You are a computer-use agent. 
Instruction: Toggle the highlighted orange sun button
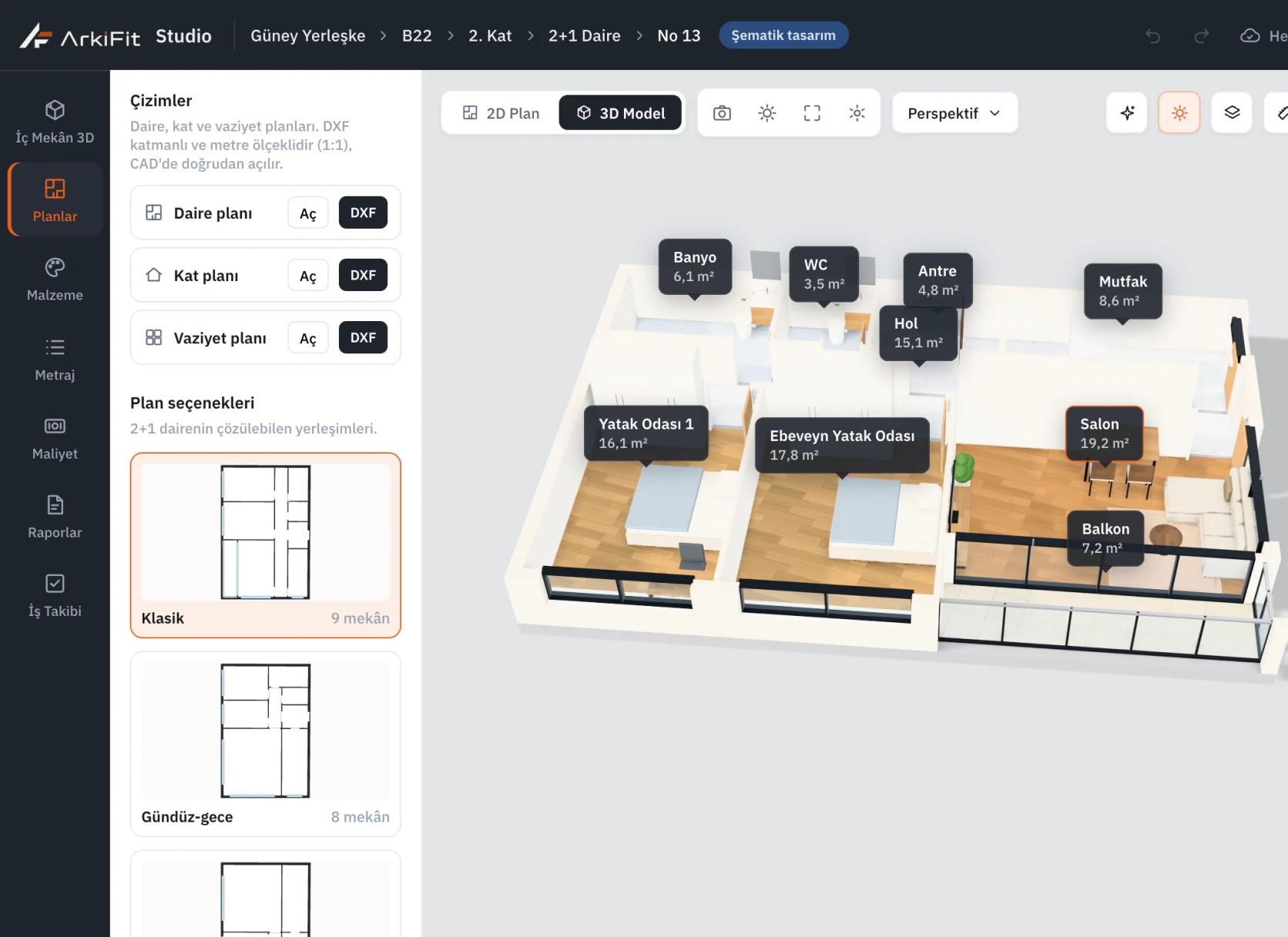pos(1179,113)
